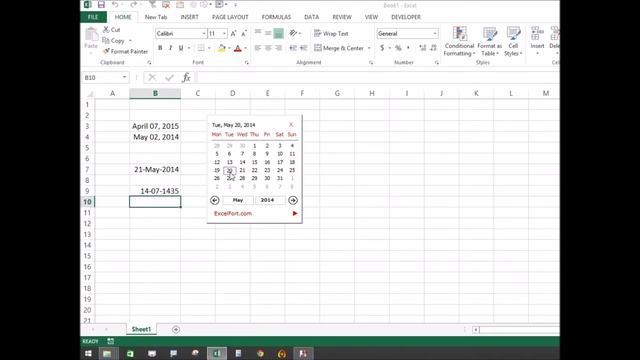This screenshot has height=360, width=640.
Task: Insert a function using fx button
Action: [187, 78]
